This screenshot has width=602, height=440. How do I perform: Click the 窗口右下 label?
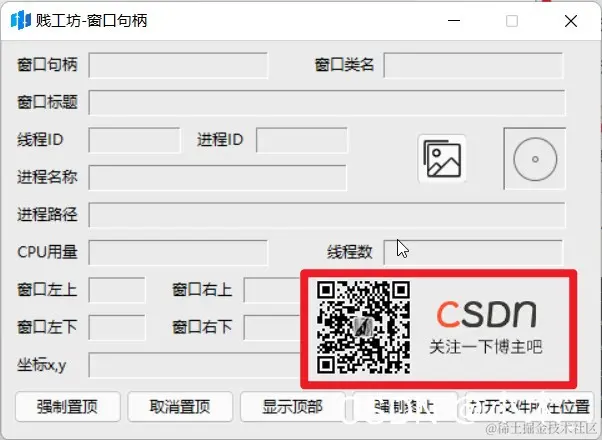[x=202, y=327]
